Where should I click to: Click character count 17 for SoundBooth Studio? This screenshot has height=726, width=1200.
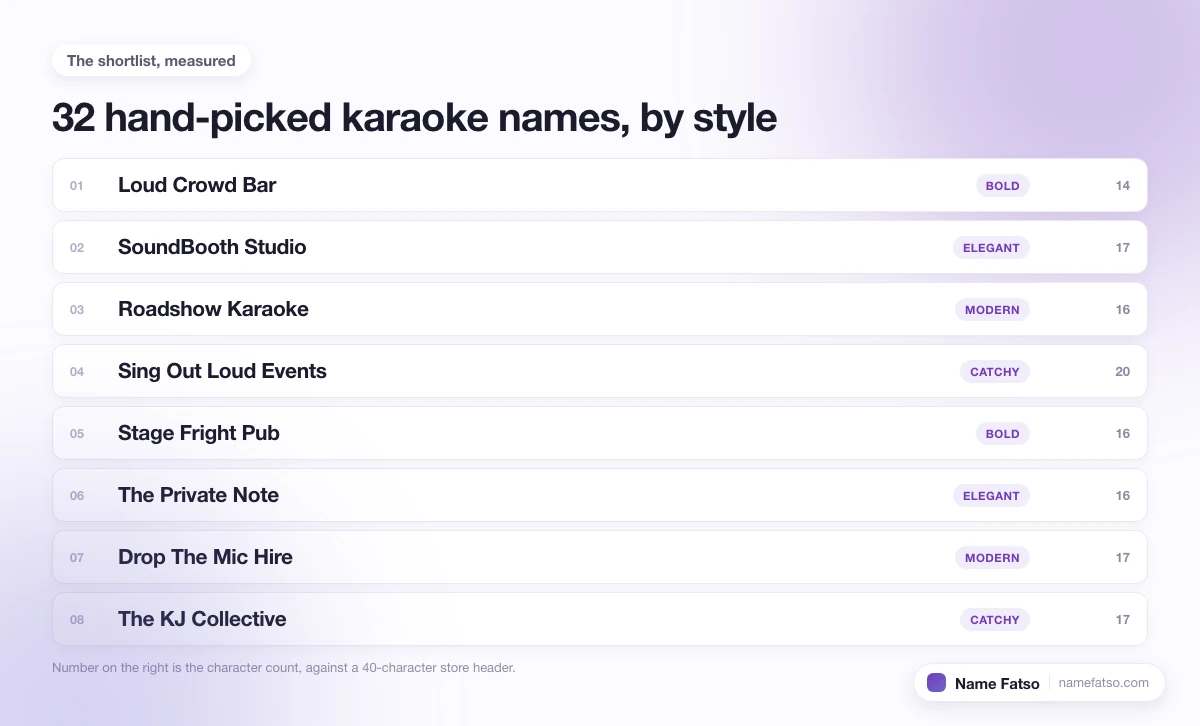pyautogui.click(x=1123, y=248)
